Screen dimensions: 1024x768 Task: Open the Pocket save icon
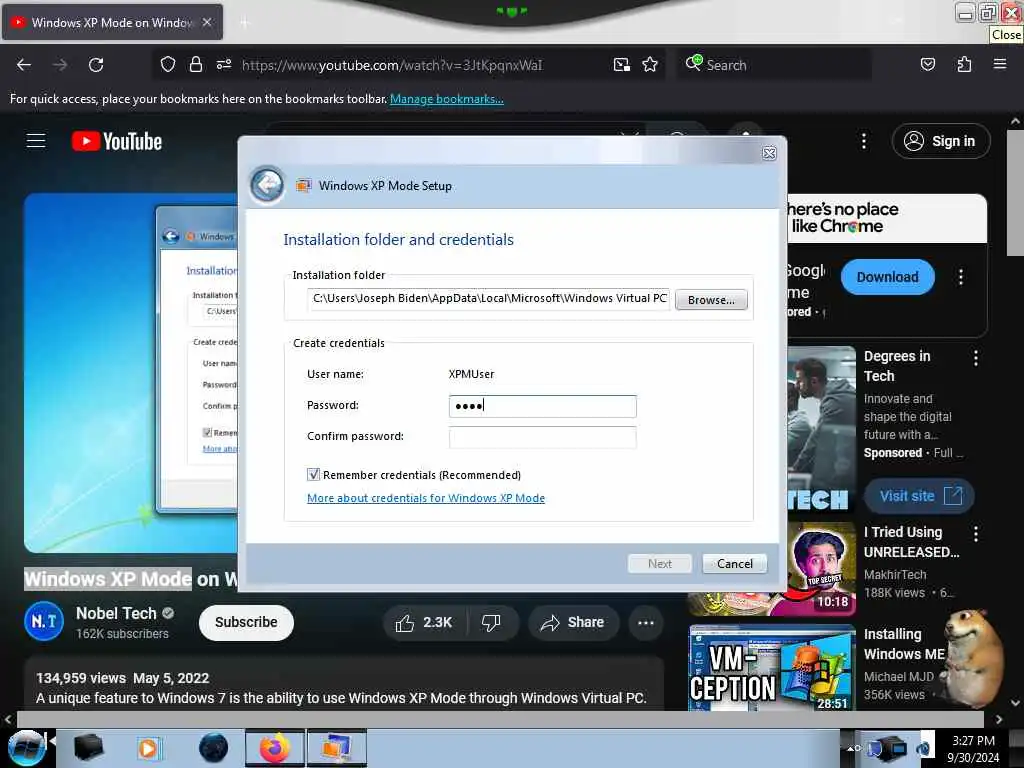tap(927, 65)
